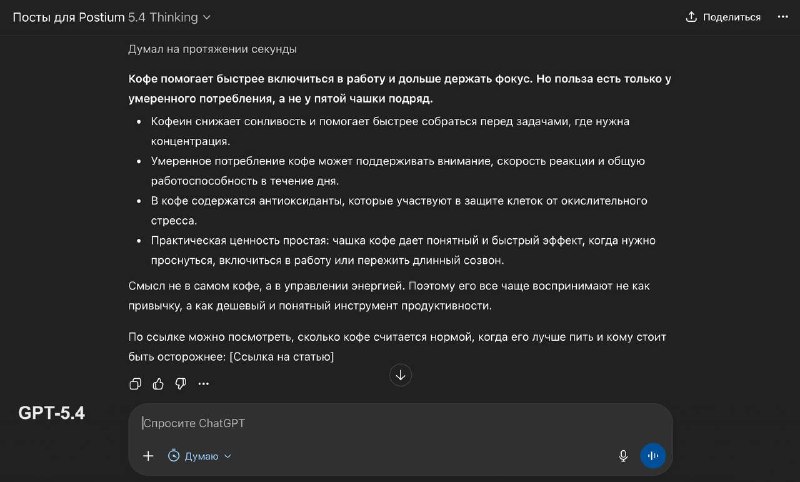Click the thumbs up icon
Image resolution: width=800 pixels, height=482 pixels.
pos(158,383)
